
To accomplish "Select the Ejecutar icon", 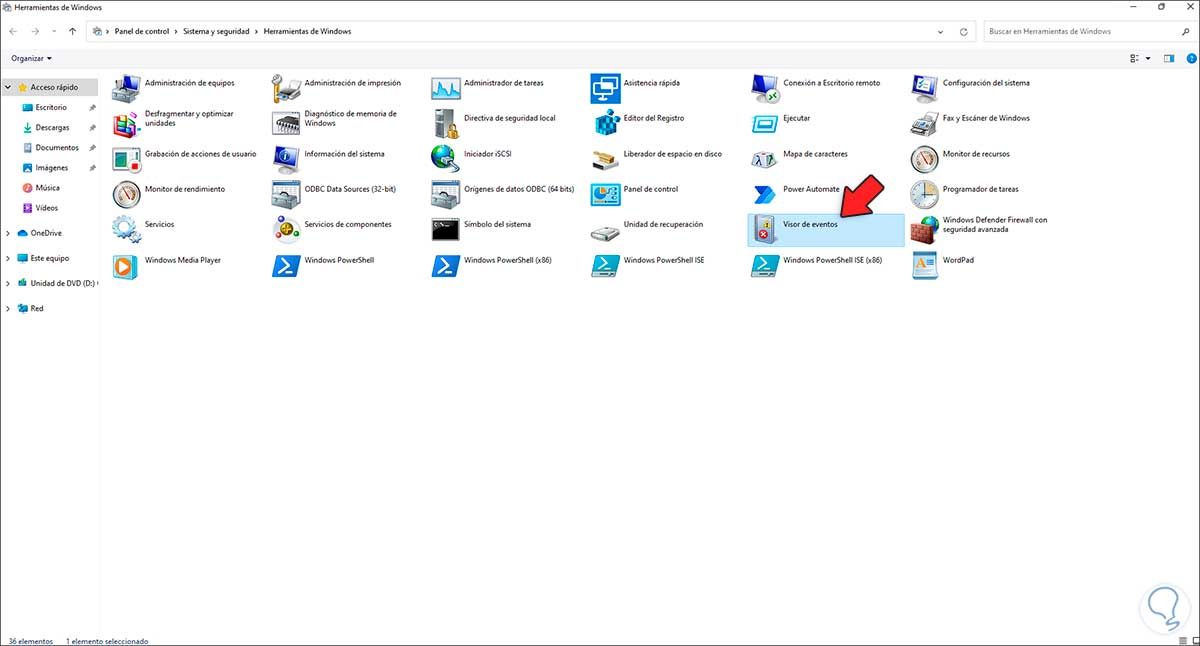I will click(765, 124).
